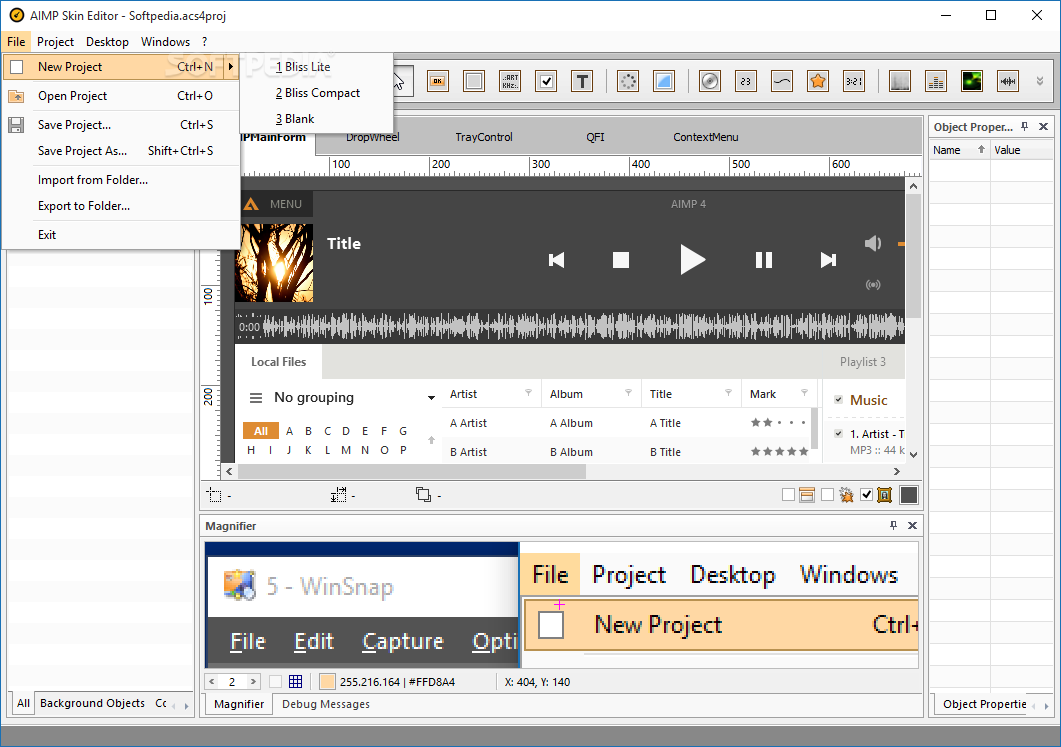1061x747 pixels.
Task: Toggle checkbox left of burst effect icon
Action: (828, 495)
